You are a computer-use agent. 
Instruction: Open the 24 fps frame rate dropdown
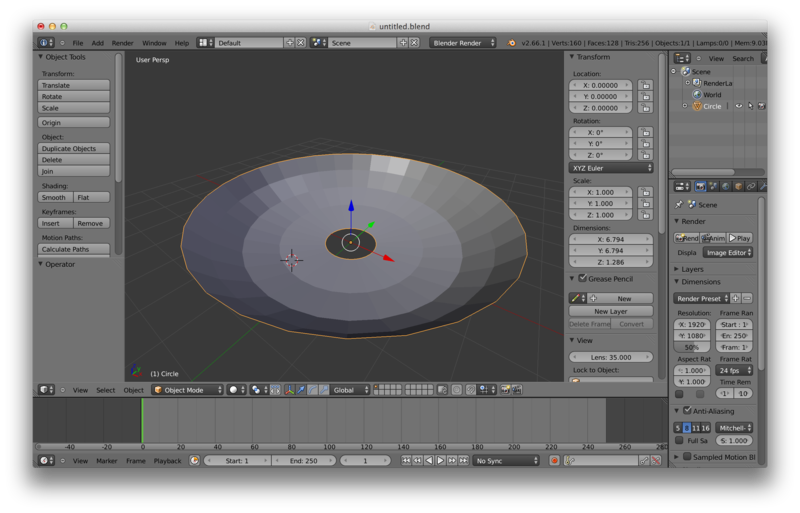pyautogui.click(x=734, y=371)
